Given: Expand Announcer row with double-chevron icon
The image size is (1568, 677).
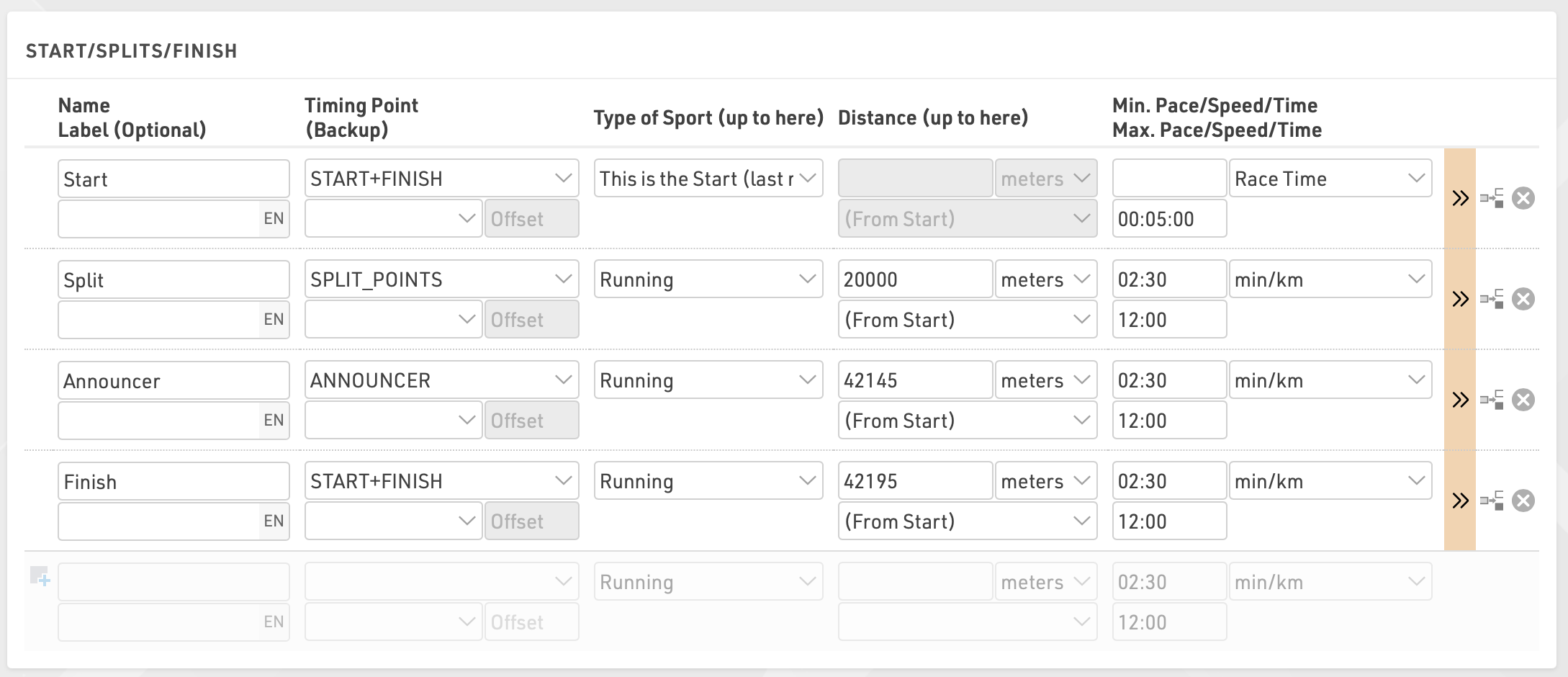Looking at the screenshot, I should pos(1460,400).
